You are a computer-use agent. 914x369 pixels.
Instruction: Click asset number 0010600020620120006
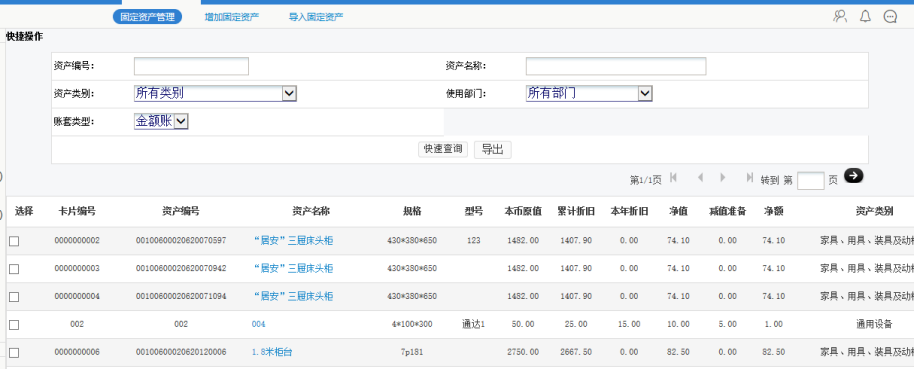tap(181, 352)
